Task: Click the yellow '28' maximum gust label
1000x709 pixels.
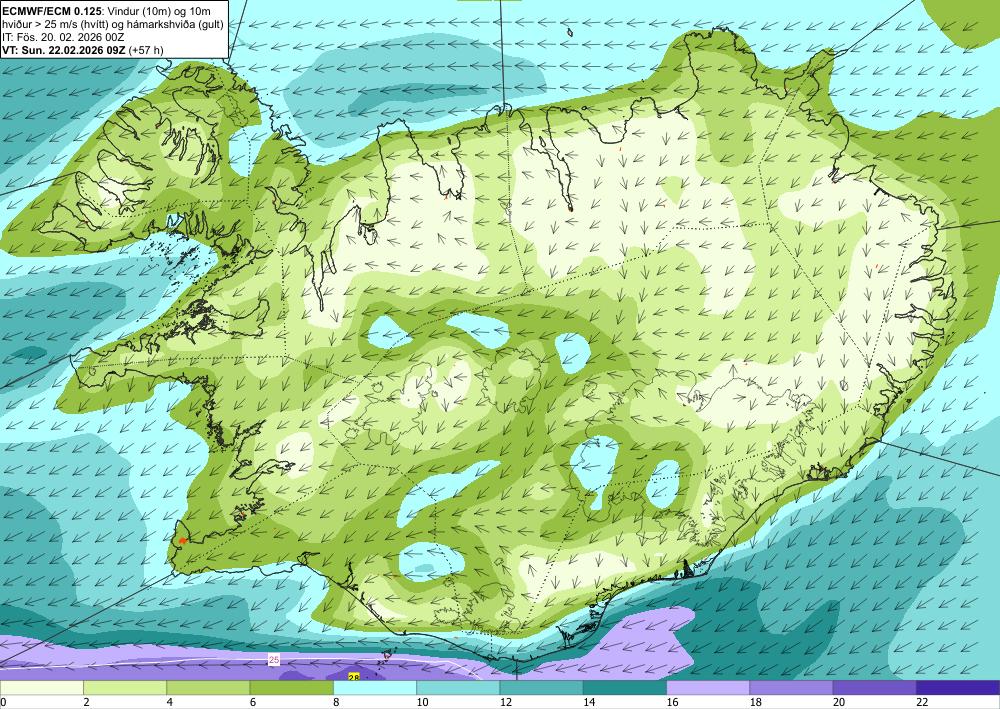Action: click(x=353, y=677)
